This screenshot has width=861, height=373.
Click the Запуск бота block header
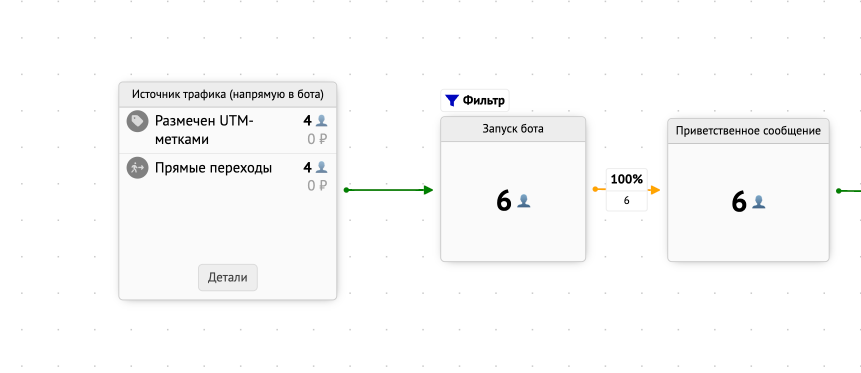(x=513, y=129)
